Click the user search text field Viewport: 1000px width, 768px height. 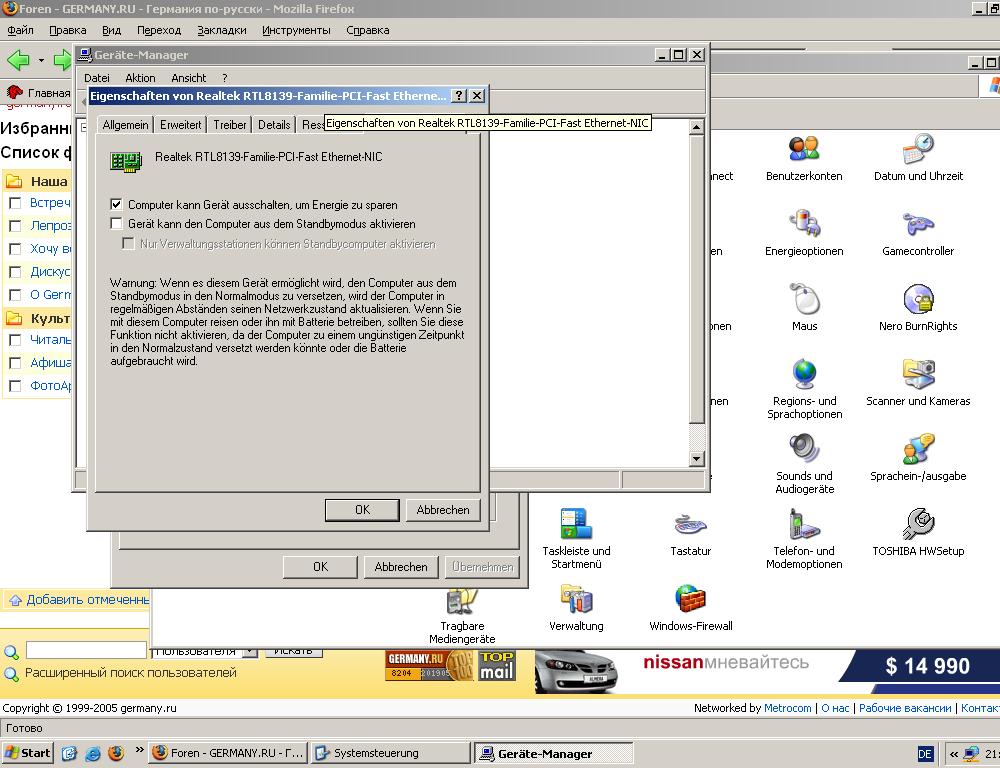pos(86,651)
